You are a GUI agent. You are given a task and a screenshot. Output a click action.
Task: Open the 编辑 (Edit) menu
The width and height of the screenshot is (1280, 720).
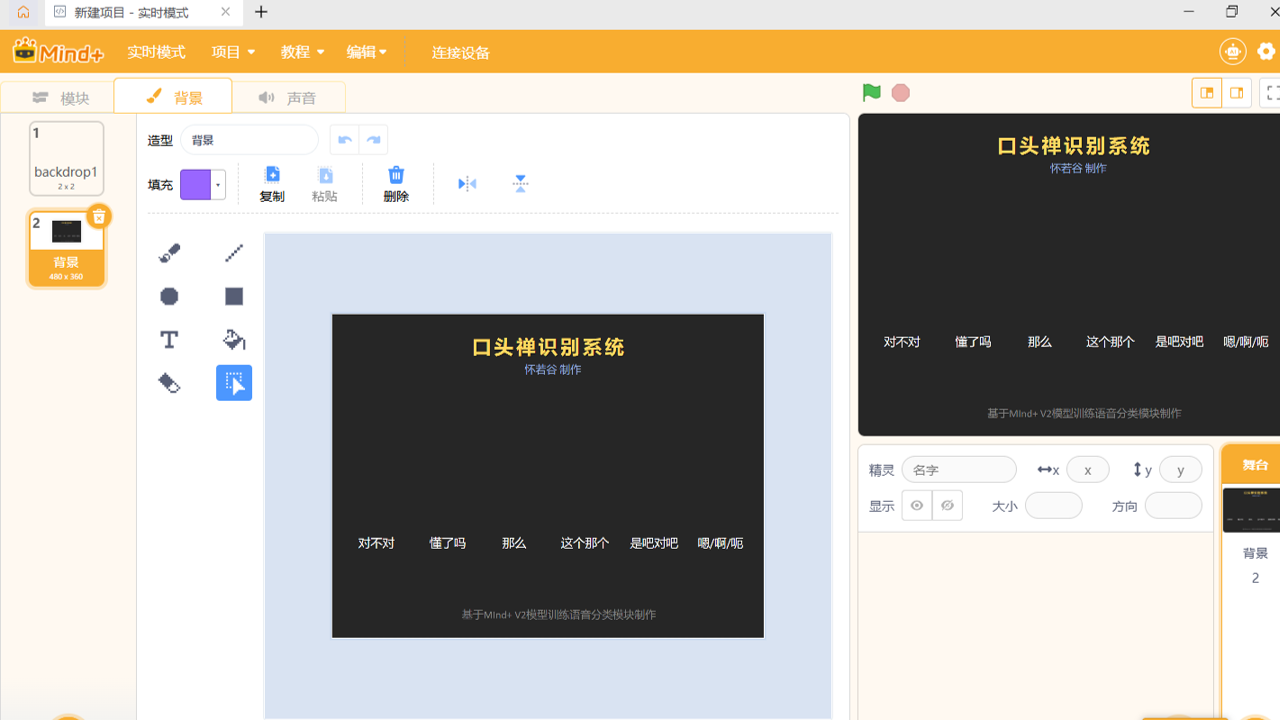point(366,51)
